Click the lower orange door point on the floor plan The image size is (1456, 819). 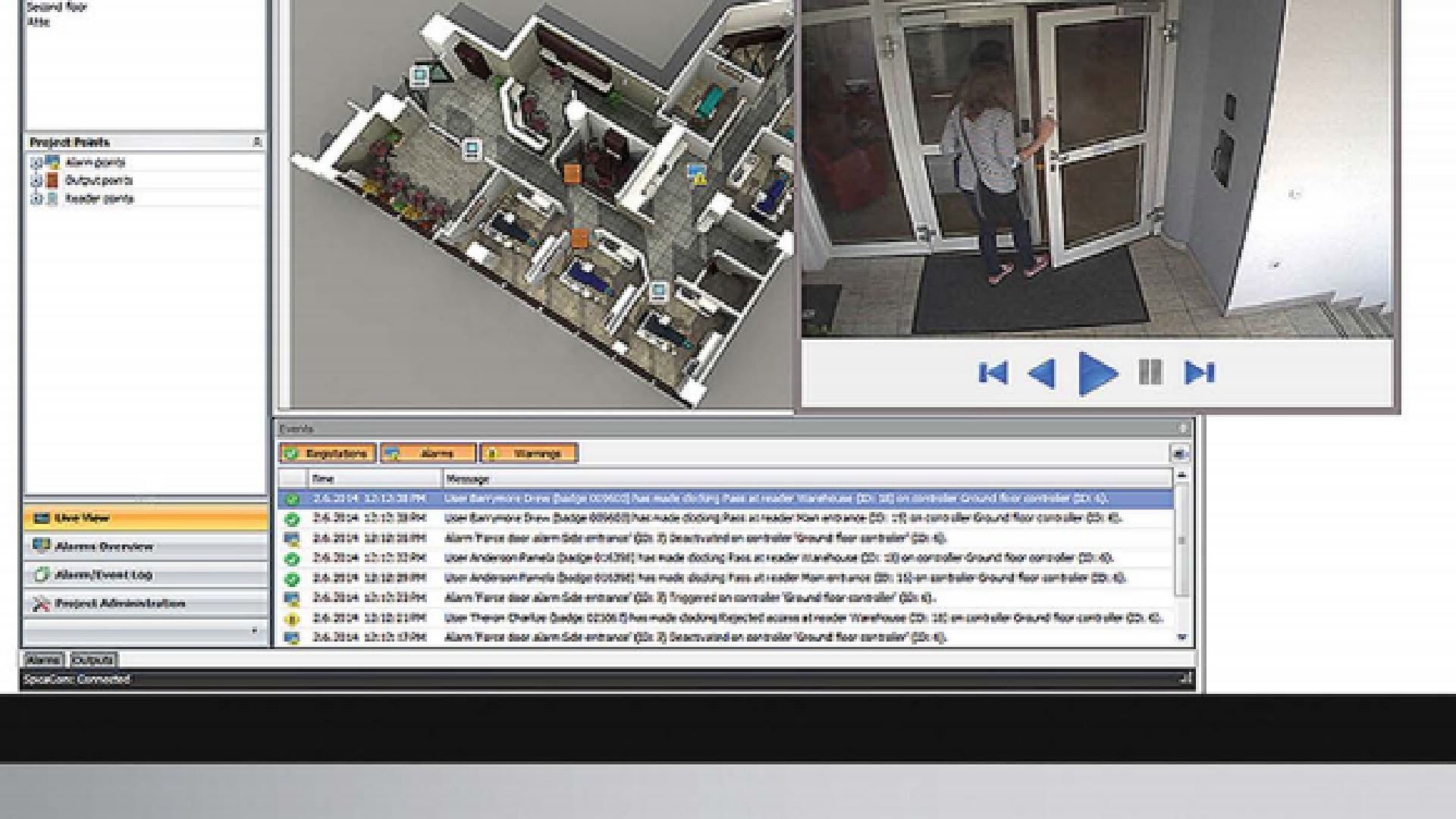coord(579,239)
